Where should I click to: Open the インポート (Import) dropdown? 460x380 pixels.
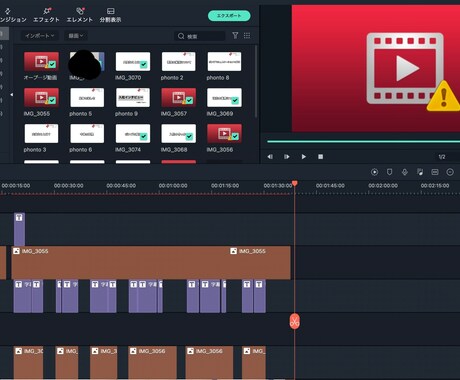click(x=39, y=36)
